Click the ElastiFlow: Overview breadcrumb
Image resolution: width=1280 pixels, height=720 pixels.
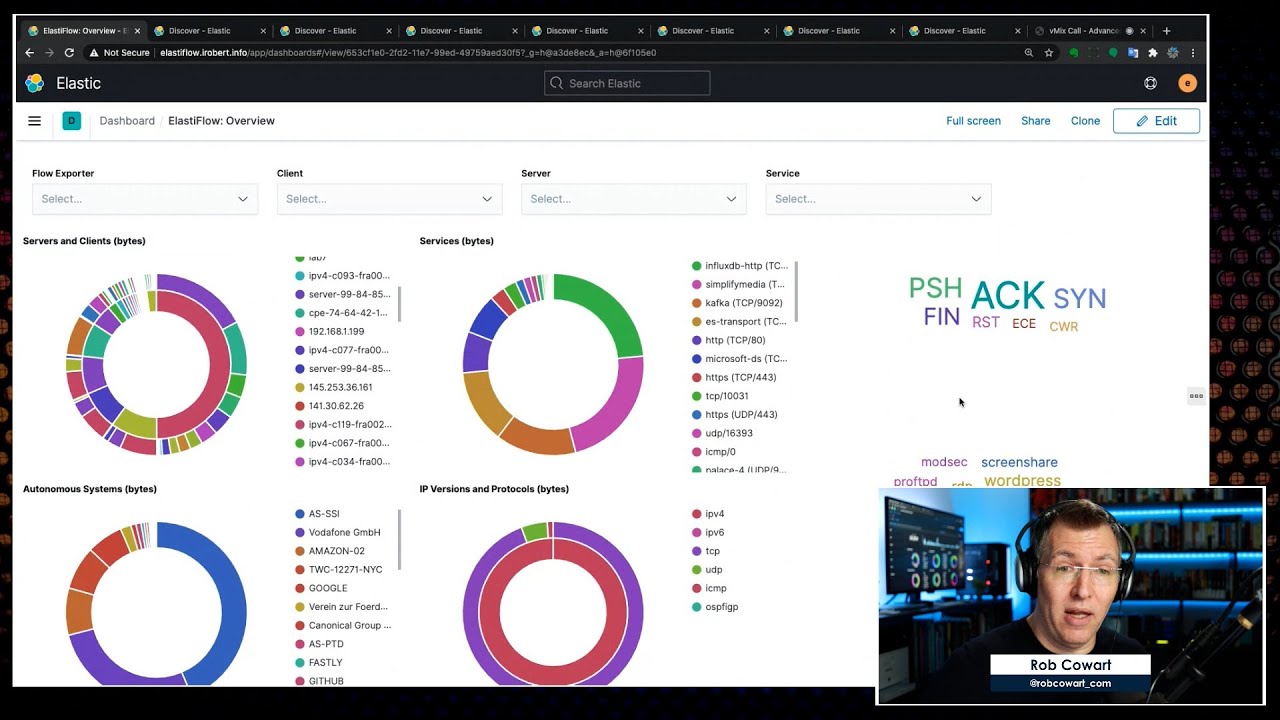coord(221,121)
